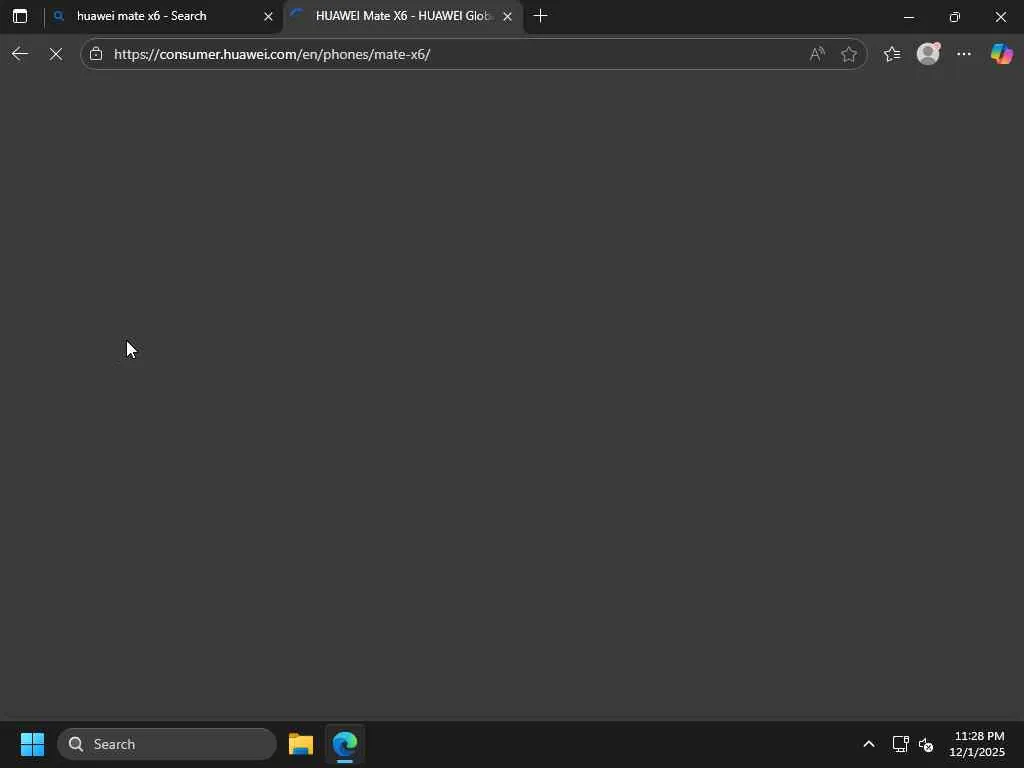The height and width of the screenshot is (768, 1024).
Task: Close the HUAWEI Mate X6 tab
Action: 507,16
